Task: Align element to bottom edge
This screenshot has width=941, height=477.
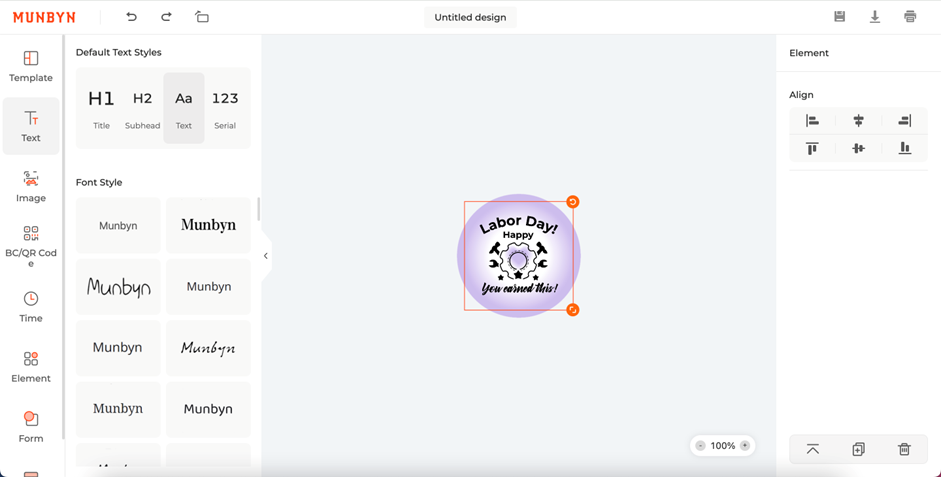Action: pos(905,148)
